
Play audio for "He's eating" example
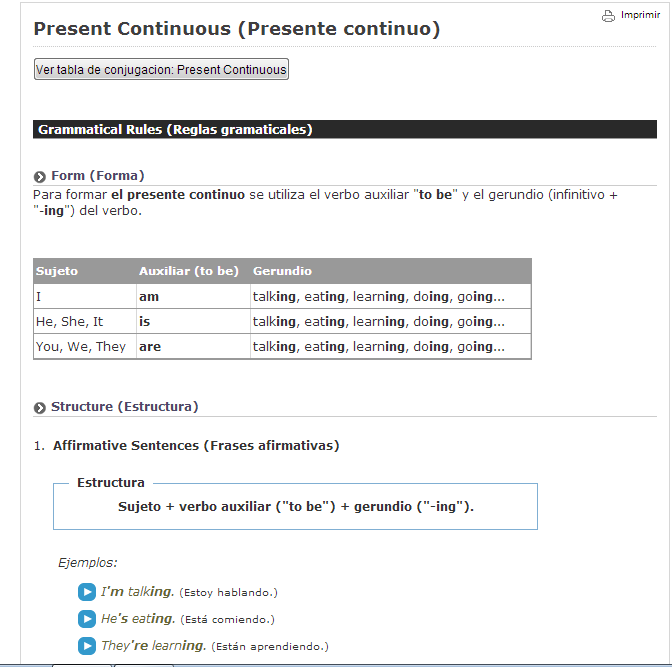(x=87, y=619)
